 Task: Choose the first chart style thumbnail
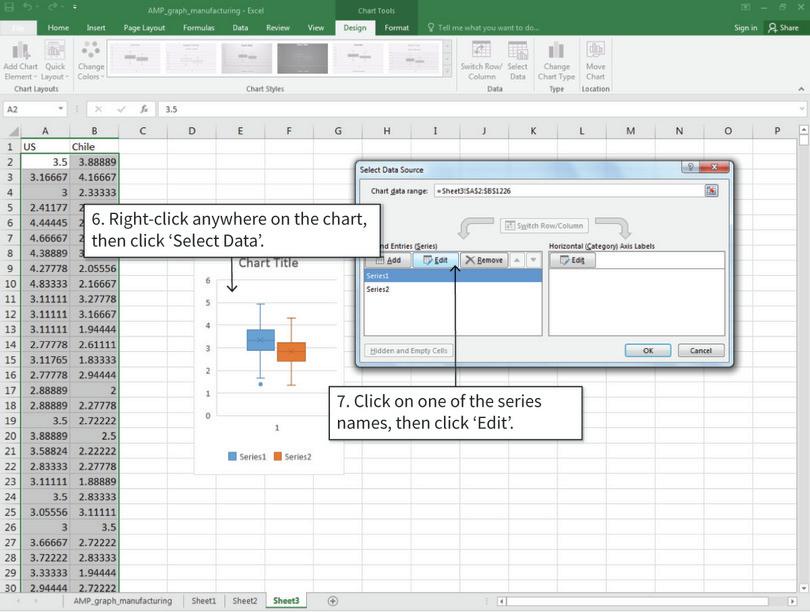pos(135,58)
